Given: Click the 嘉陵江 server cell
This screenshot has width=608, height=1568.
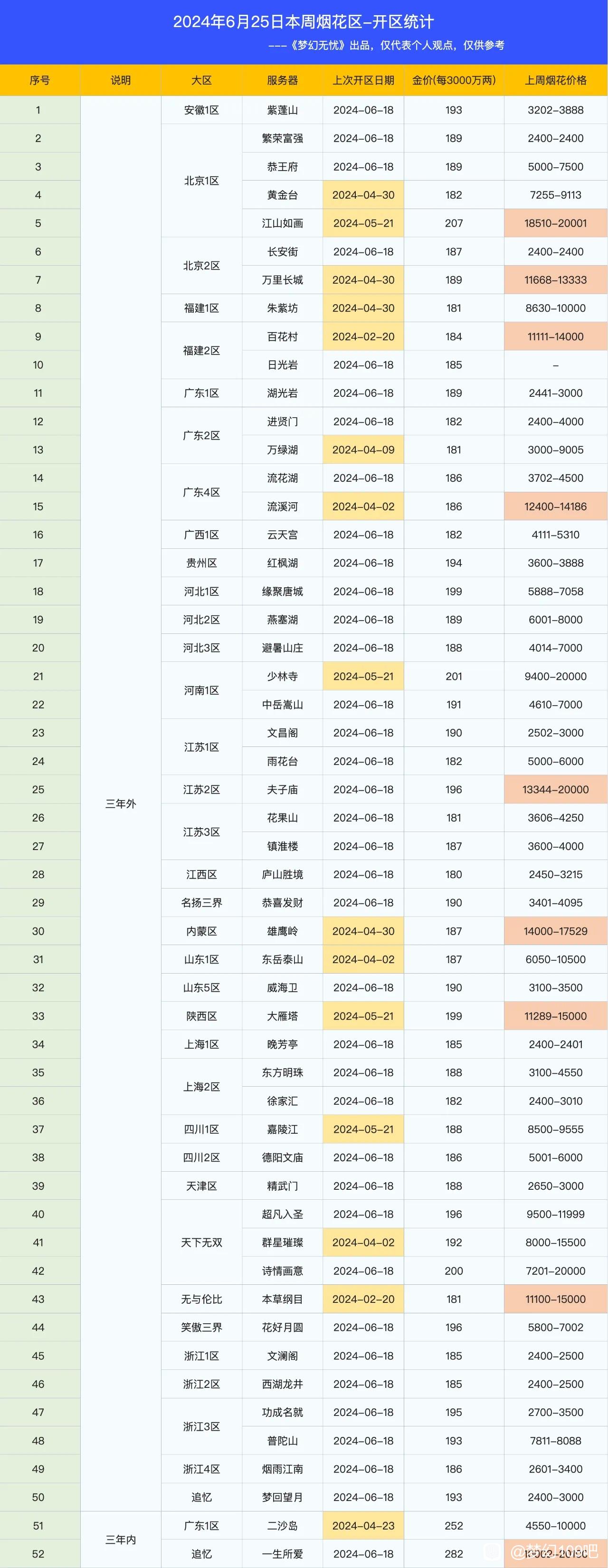Looking at the screenshot, I should [283, 1129].
